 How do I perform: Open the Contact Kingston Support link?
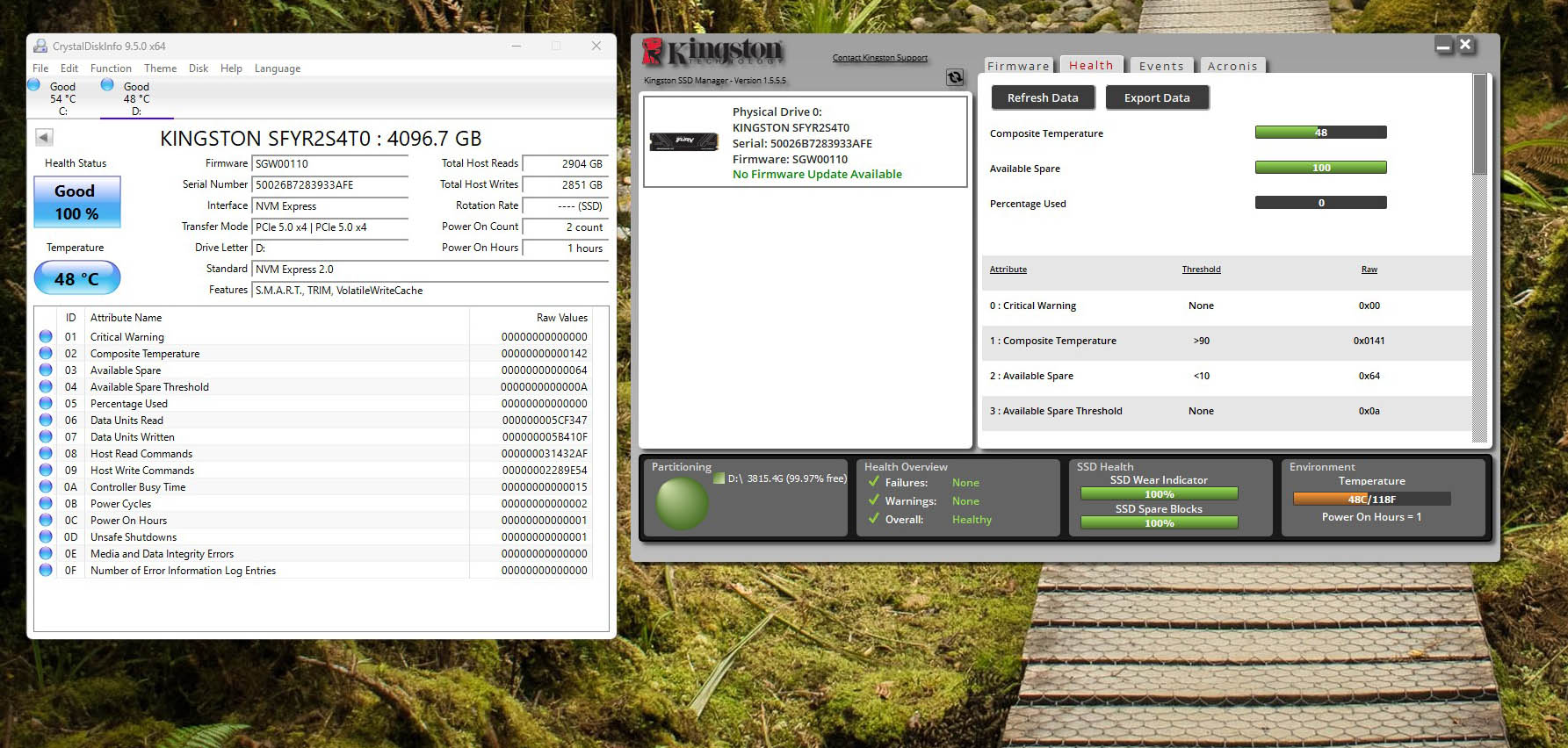(x=880, y=58)
